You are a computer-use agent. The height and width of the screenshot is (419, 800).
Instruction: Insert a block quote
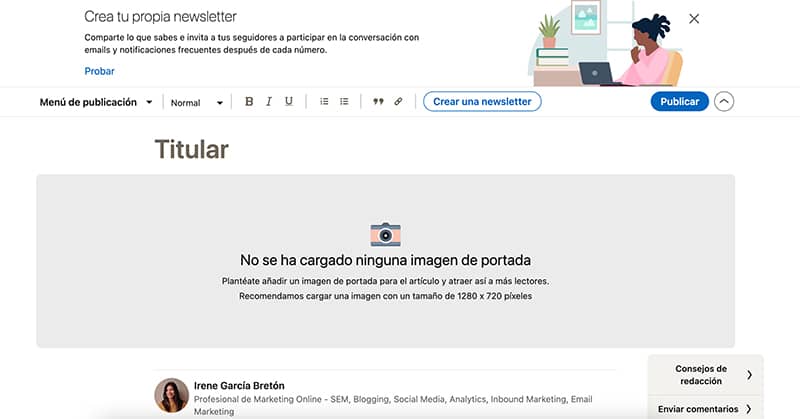[378, 102]
